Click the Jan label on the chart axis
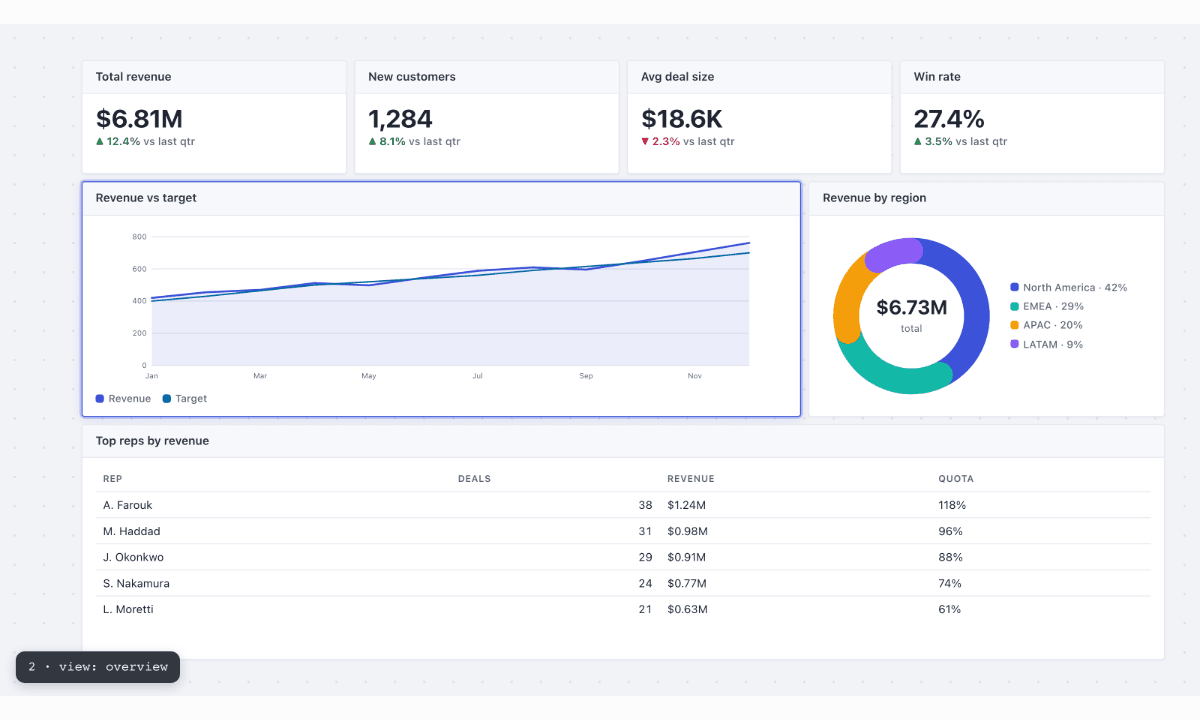The image size is (1200, 720). [152, 376]
